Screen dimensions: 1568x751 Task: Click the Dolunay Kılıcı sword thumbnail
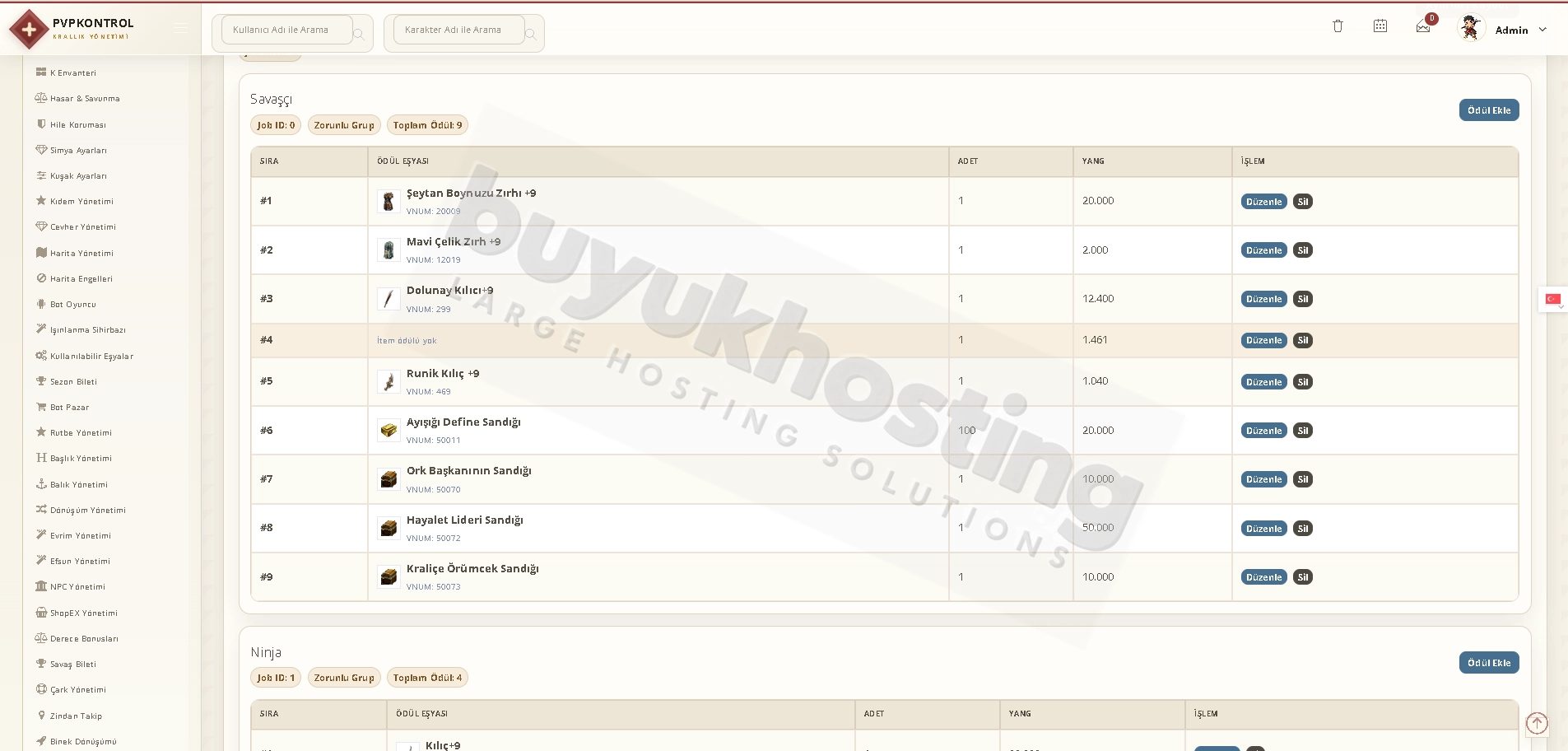[389, 298]
